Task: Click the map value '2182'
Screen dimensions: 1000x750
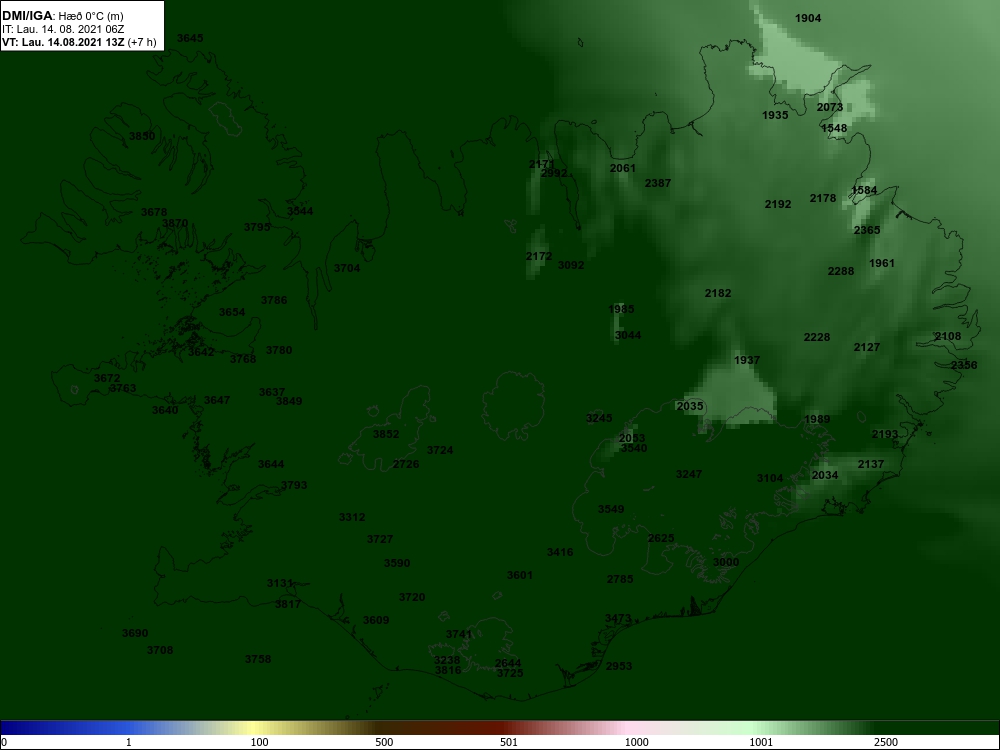Action: click(718, 293)
